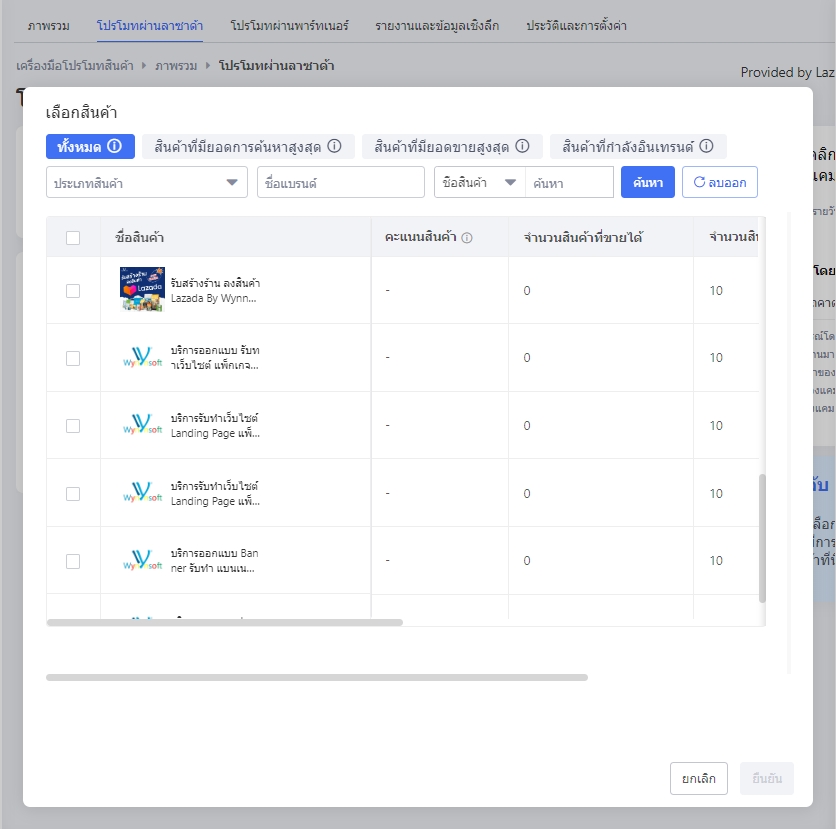Image resolution: width=836 pixels, height=829 pixels.
Task: Click the ยกเลิก cancel button
Action: pyautogui.click(x=698, y=778)
